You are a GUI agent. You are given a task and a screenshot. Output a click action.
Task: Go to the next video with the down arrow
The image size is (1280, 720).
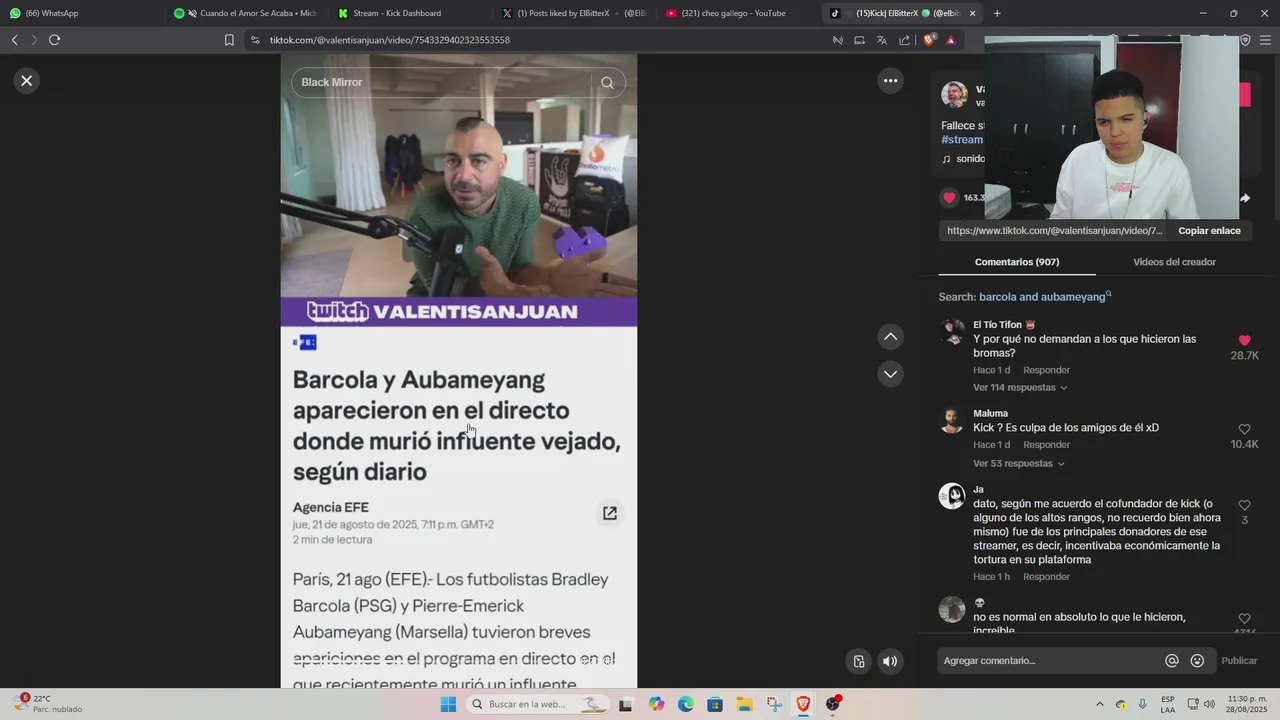click(x=890, y=374)
